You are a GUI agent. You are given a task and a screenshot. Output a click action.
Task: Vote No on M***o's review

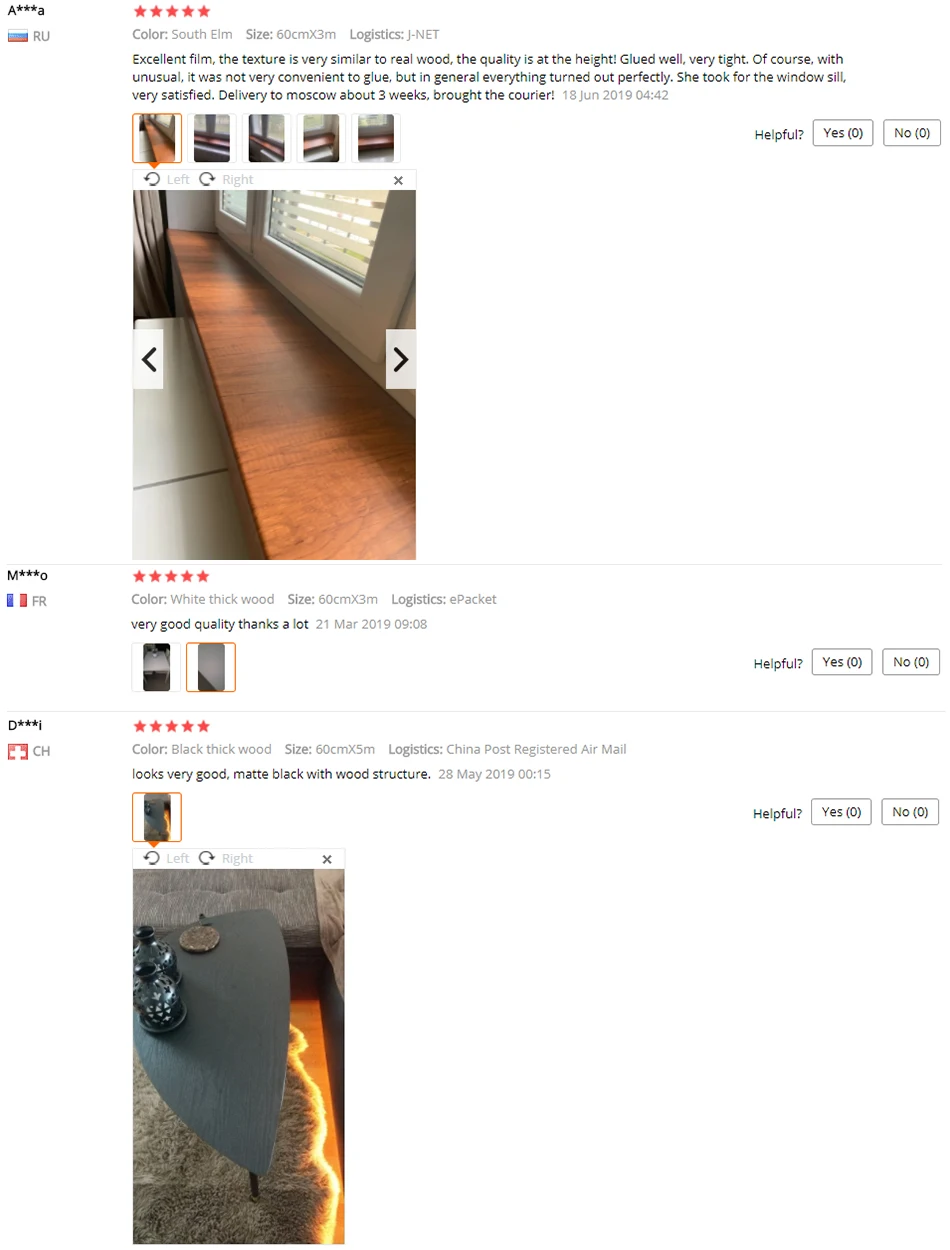(911, 662)
